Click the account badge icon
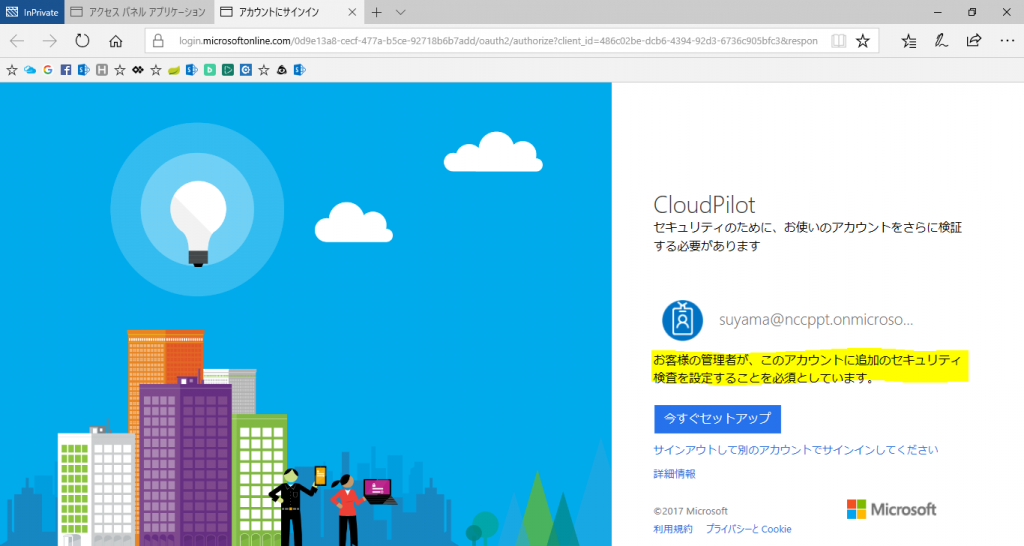The width and height of the screenshot is (1024, 546). [x=682, y=320]
